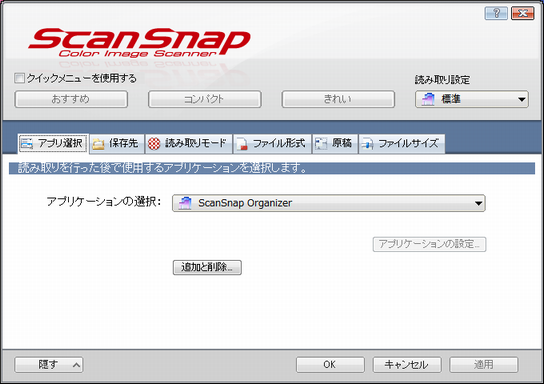The height and width of the screenshot is (384, 544).
Task: Enable クイックメニューを使用する checkbox
Action: 19,78
